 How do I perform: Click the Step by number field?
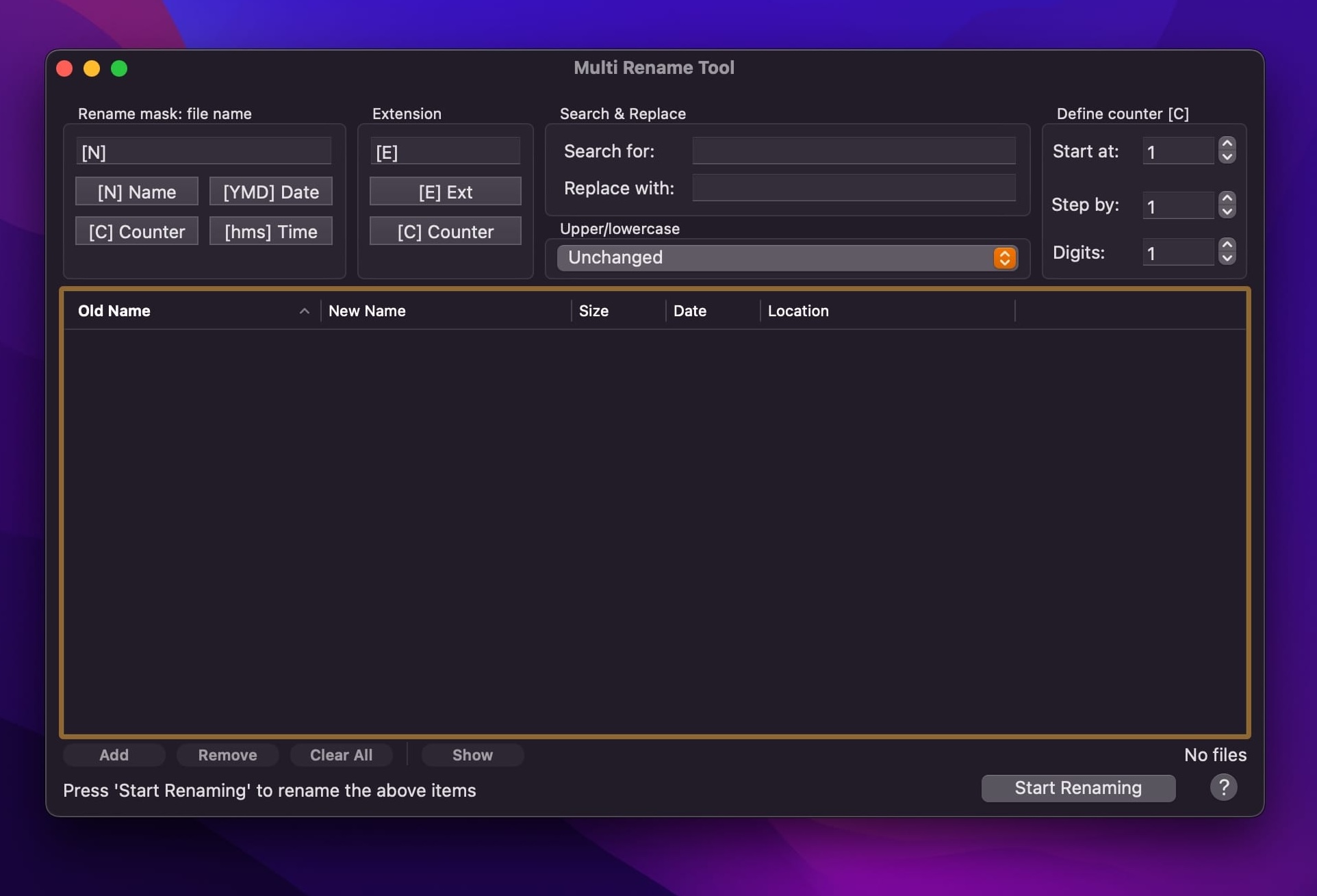pyautogui.click(x=1179, y=205)
